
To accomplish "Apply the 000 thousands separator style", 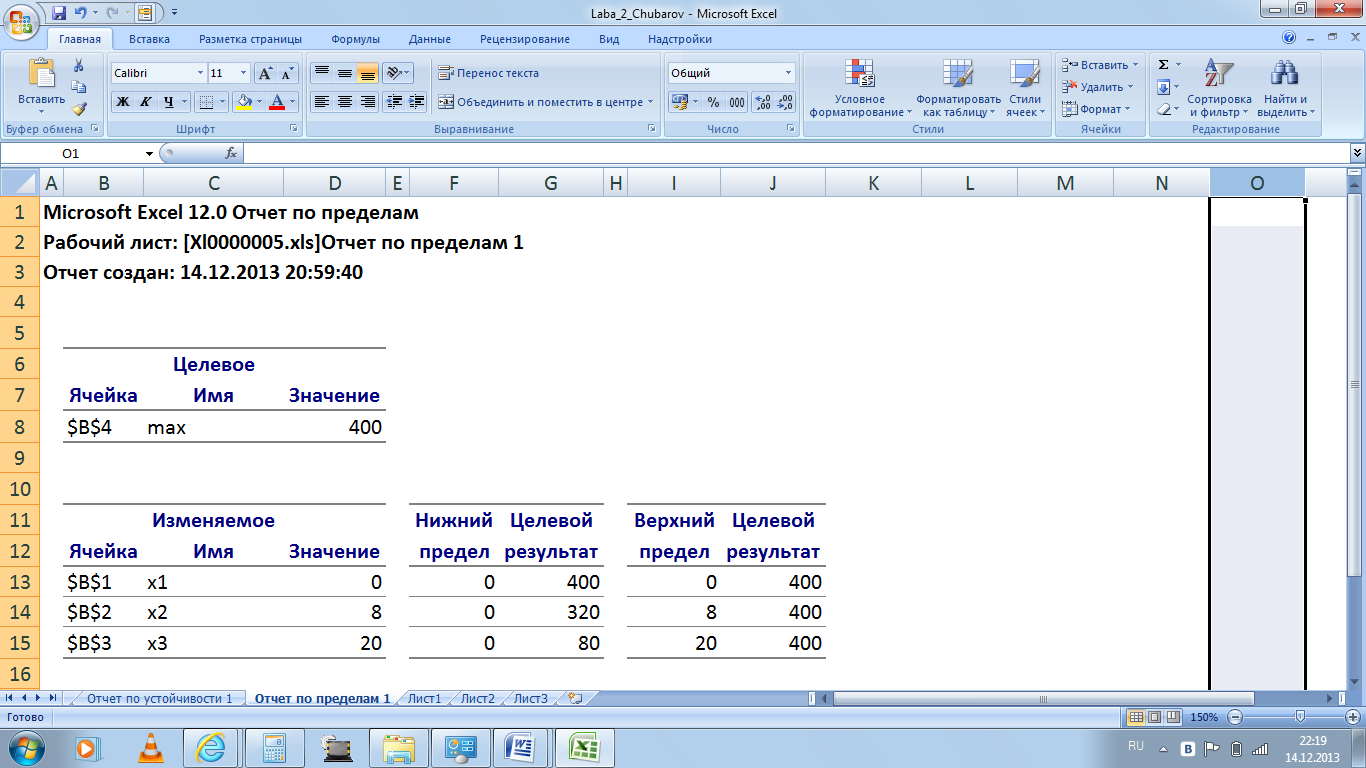I will point(737,102).
